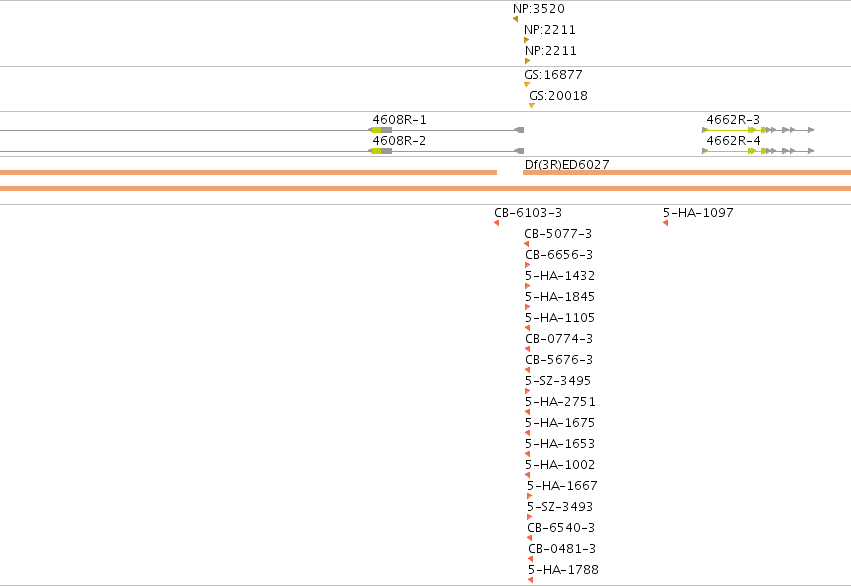Viewport: 851px width, 586px height.
Task: Click the 5-HA-1002 triangle marker
Action: click(x=528, y=475)
